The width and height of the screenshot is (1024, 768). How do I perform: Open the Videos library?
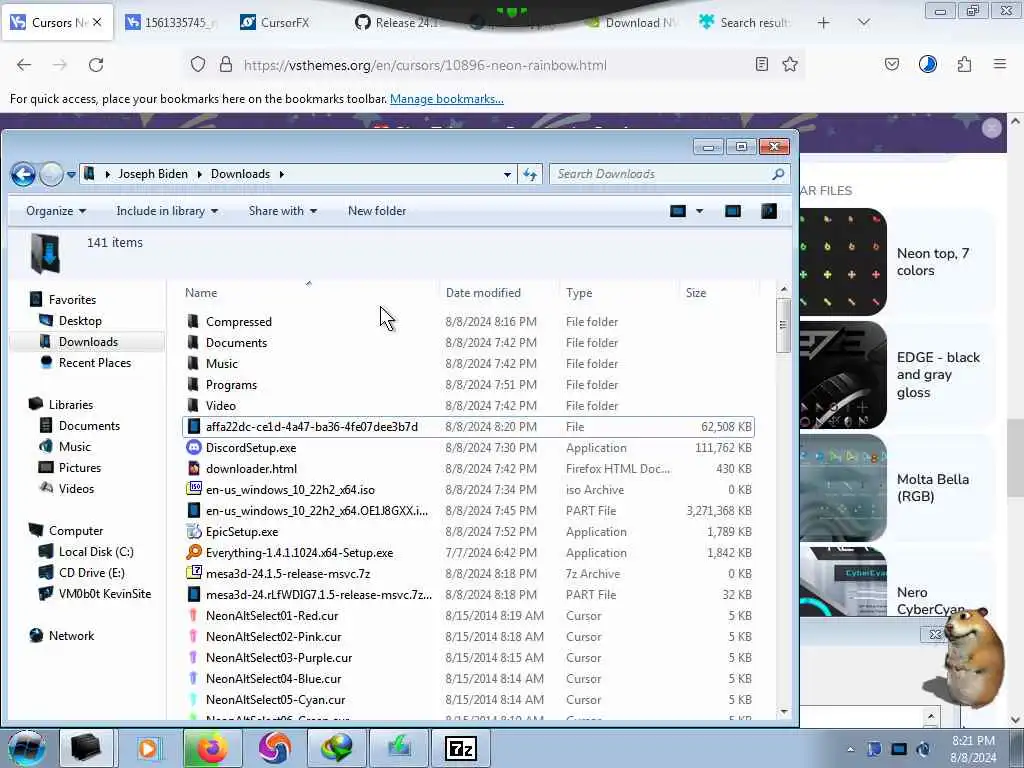(76, 488)
